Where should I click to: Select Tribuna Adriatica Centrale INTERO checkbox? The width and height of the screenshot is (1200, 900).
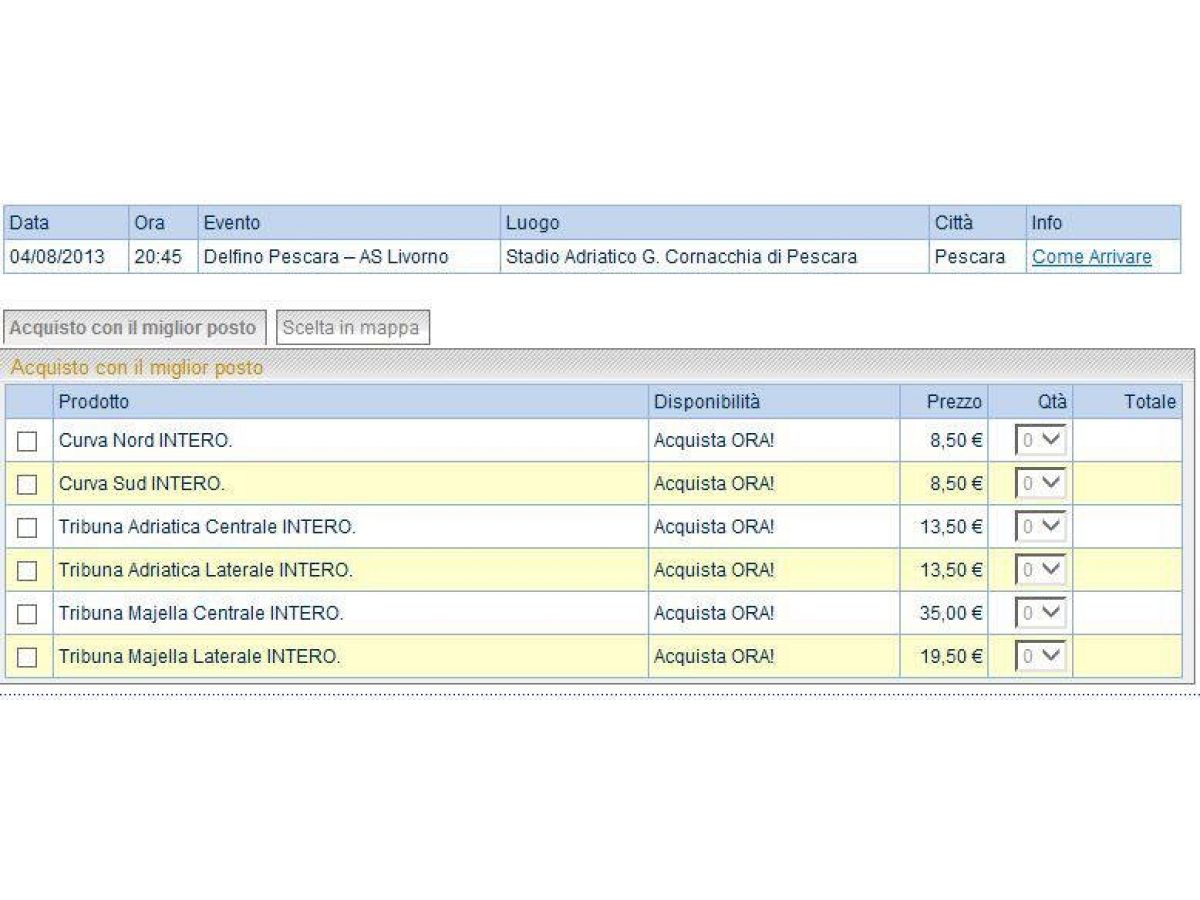[x=27, y=527]
